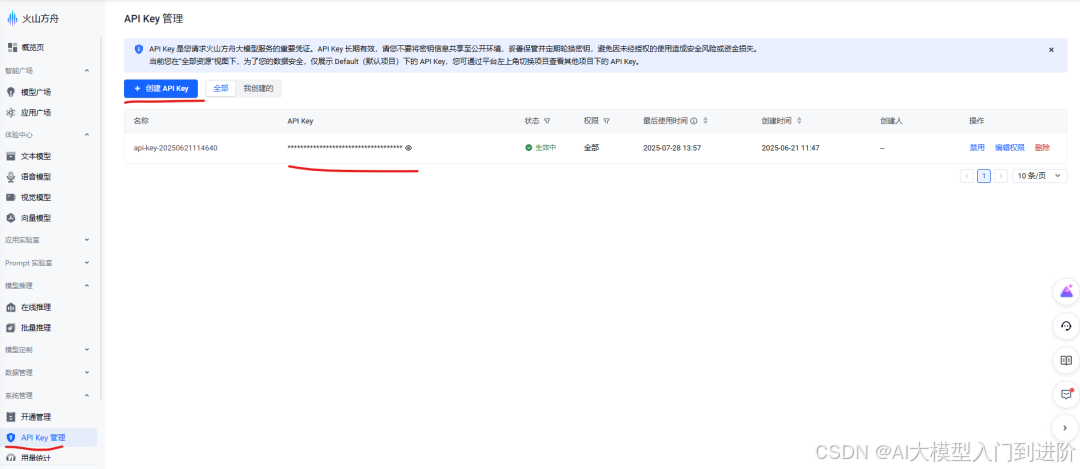Switch to the 我创建的 tab
Viewport: 1080px width, 469px height.
[x=258, y=89]
